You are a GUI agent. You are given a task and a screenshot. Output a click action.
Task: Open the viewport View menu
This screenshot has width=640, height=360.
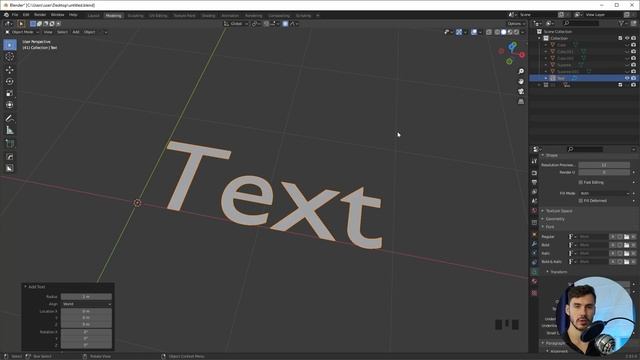tap(48, 32)
